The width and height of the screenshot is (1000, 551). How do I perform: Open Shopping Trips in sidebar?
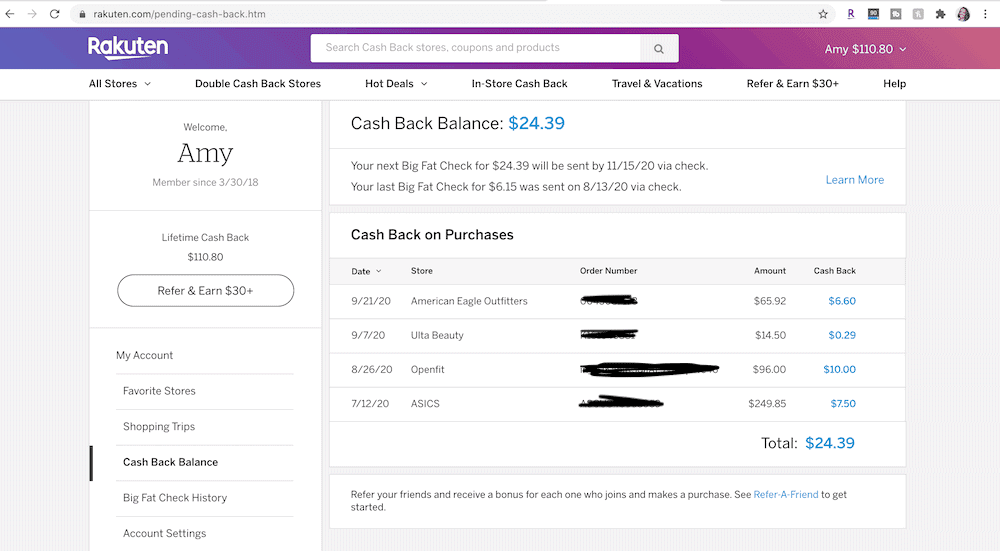pyautogui.click(x=159, y=427)
